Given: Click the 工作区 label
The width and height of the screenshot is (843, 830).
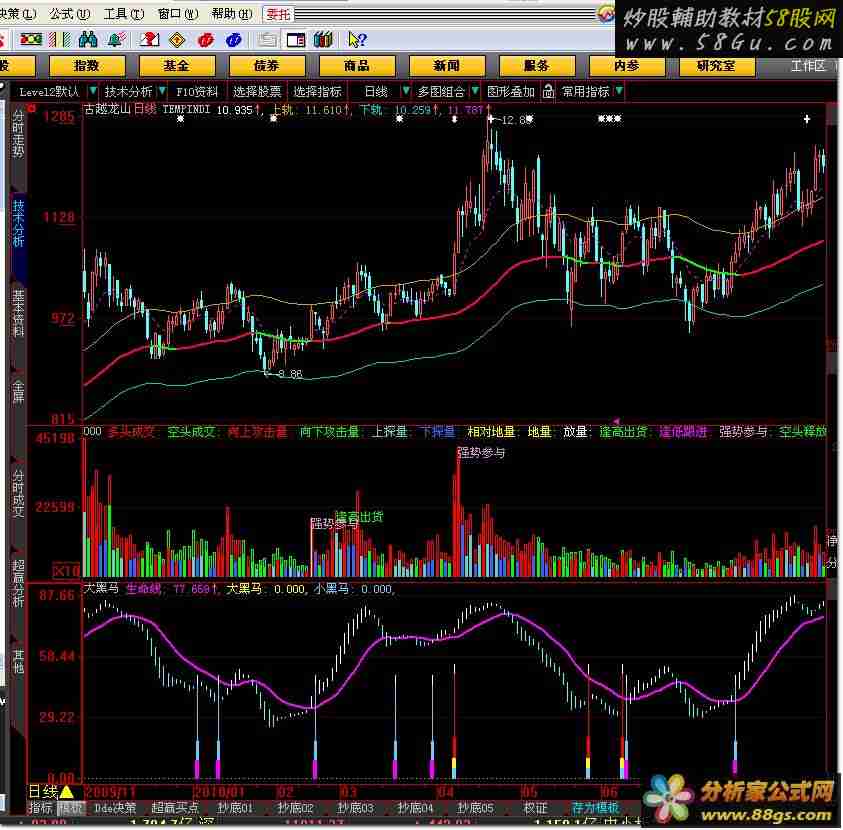Looking at the screenshot, I should coord(808,66).
